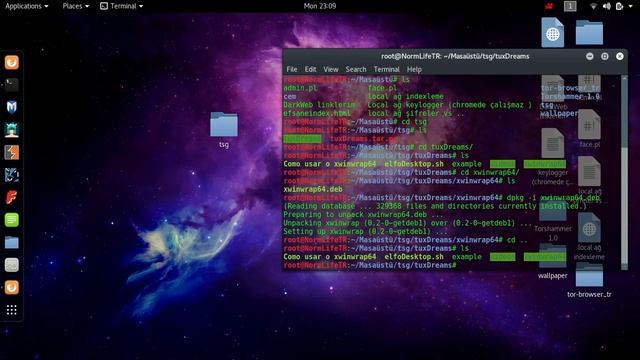This screenshot has width=640, height=360.
Task: Open the Terminal menu in the menubar
Action: click(387, 69)
